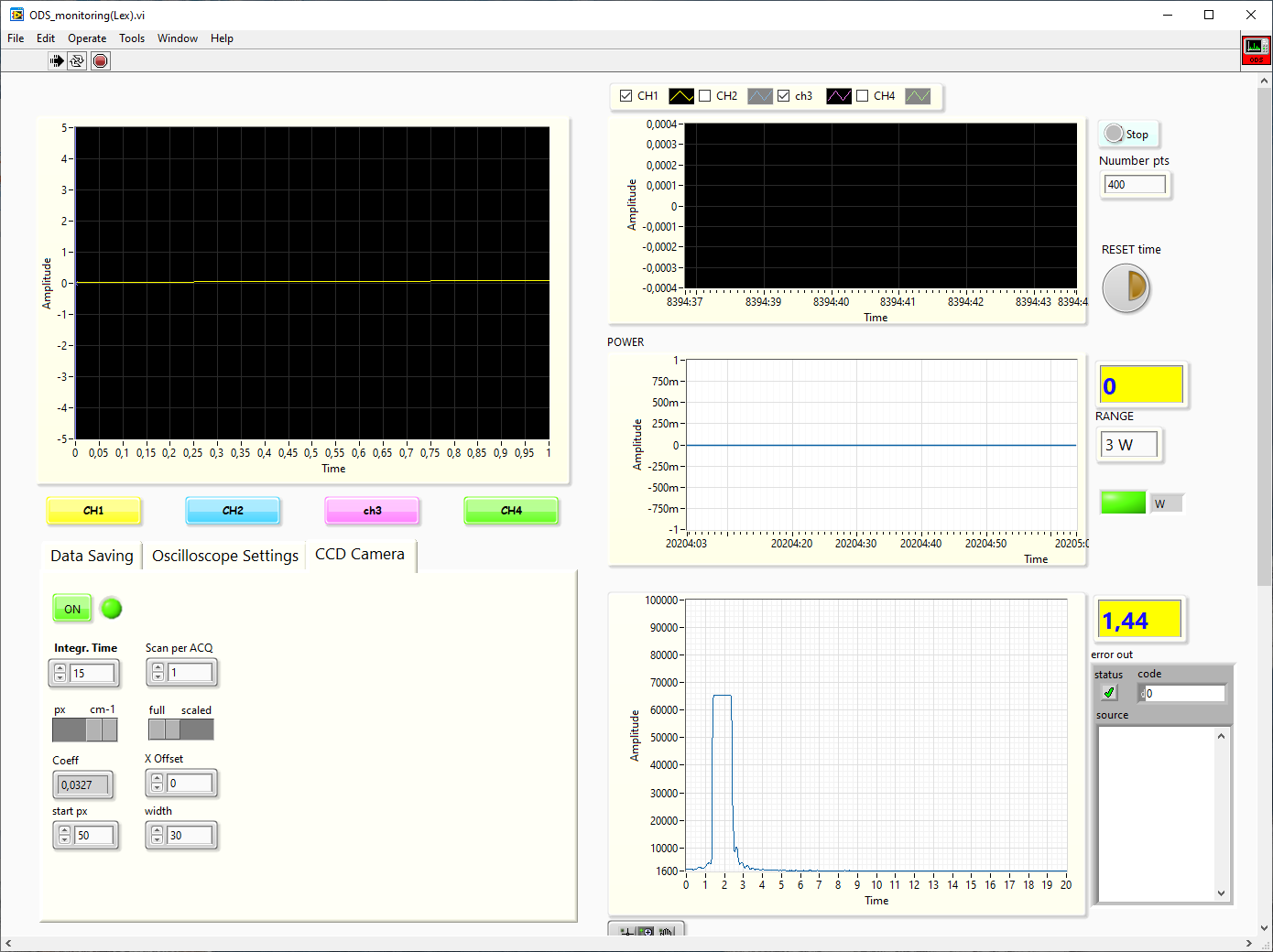Toggle the px / cm-1 slide switch
Viewport: 1273px width, 952px height.
pyautogui.click(x=85, y=730)
